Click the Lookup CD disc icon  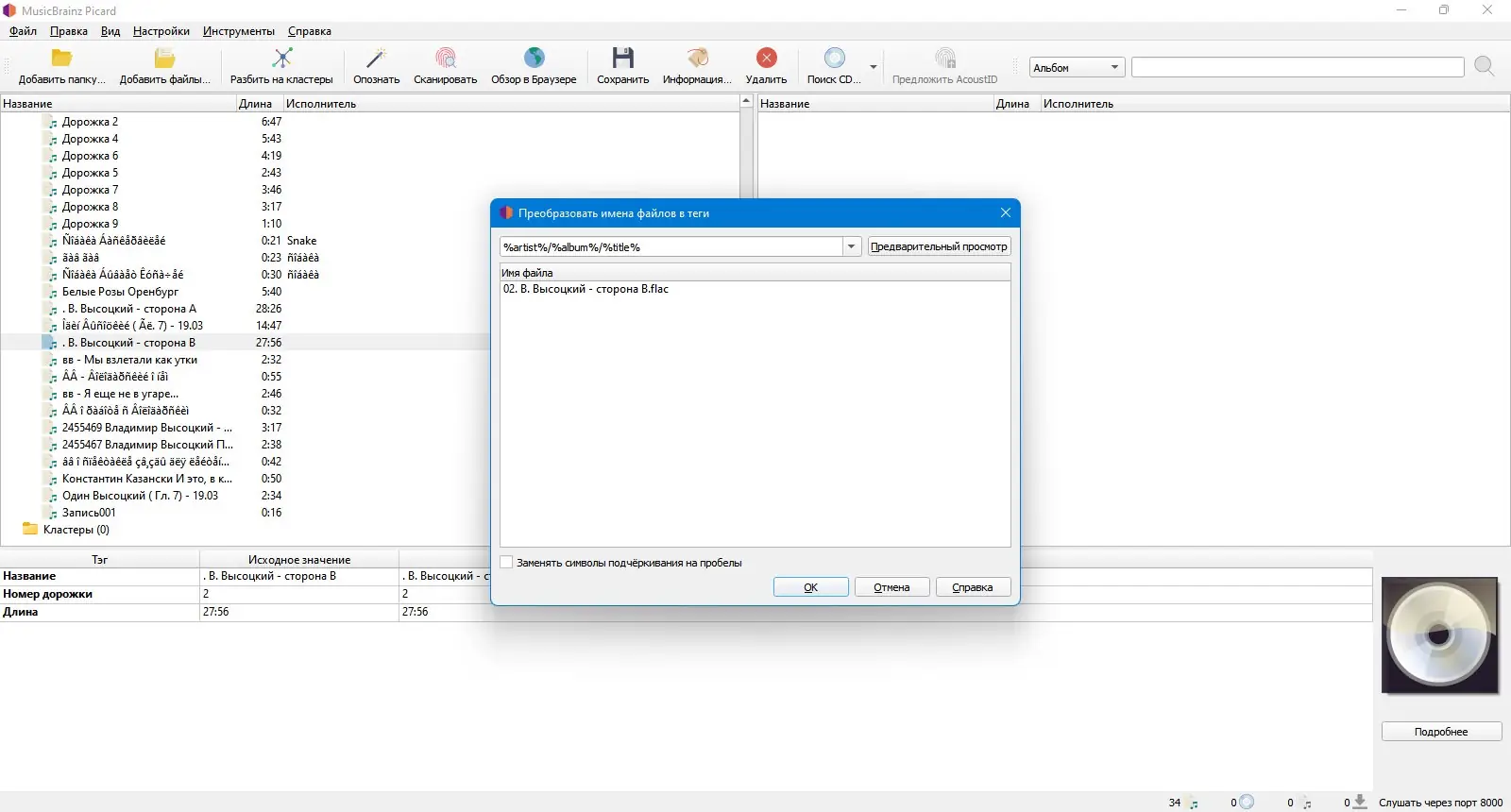click(x=834, y=59)
